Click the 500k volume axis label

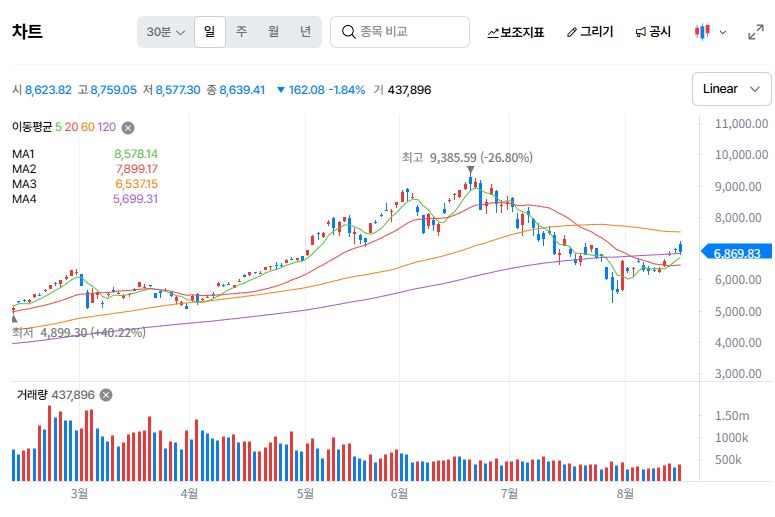(728, 460)
